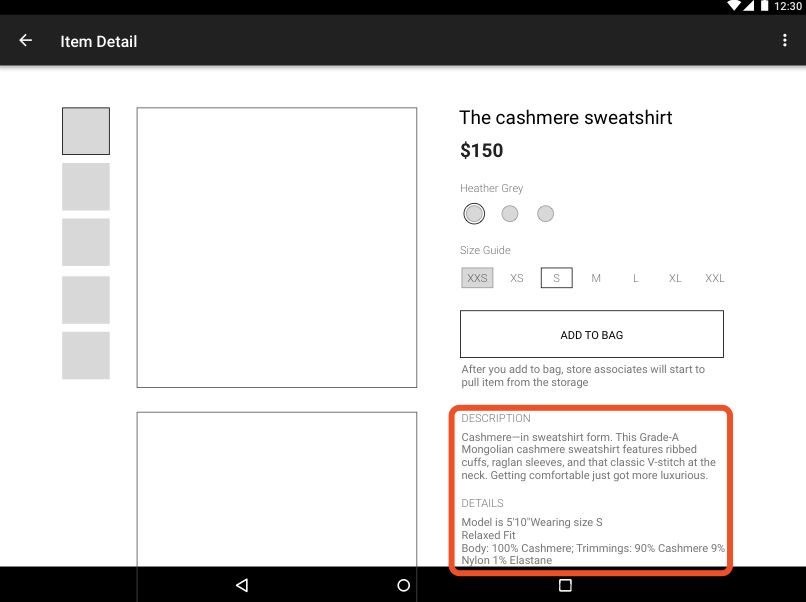
Task: Click the 12:30 status bar clock
Action: [788, 6]
